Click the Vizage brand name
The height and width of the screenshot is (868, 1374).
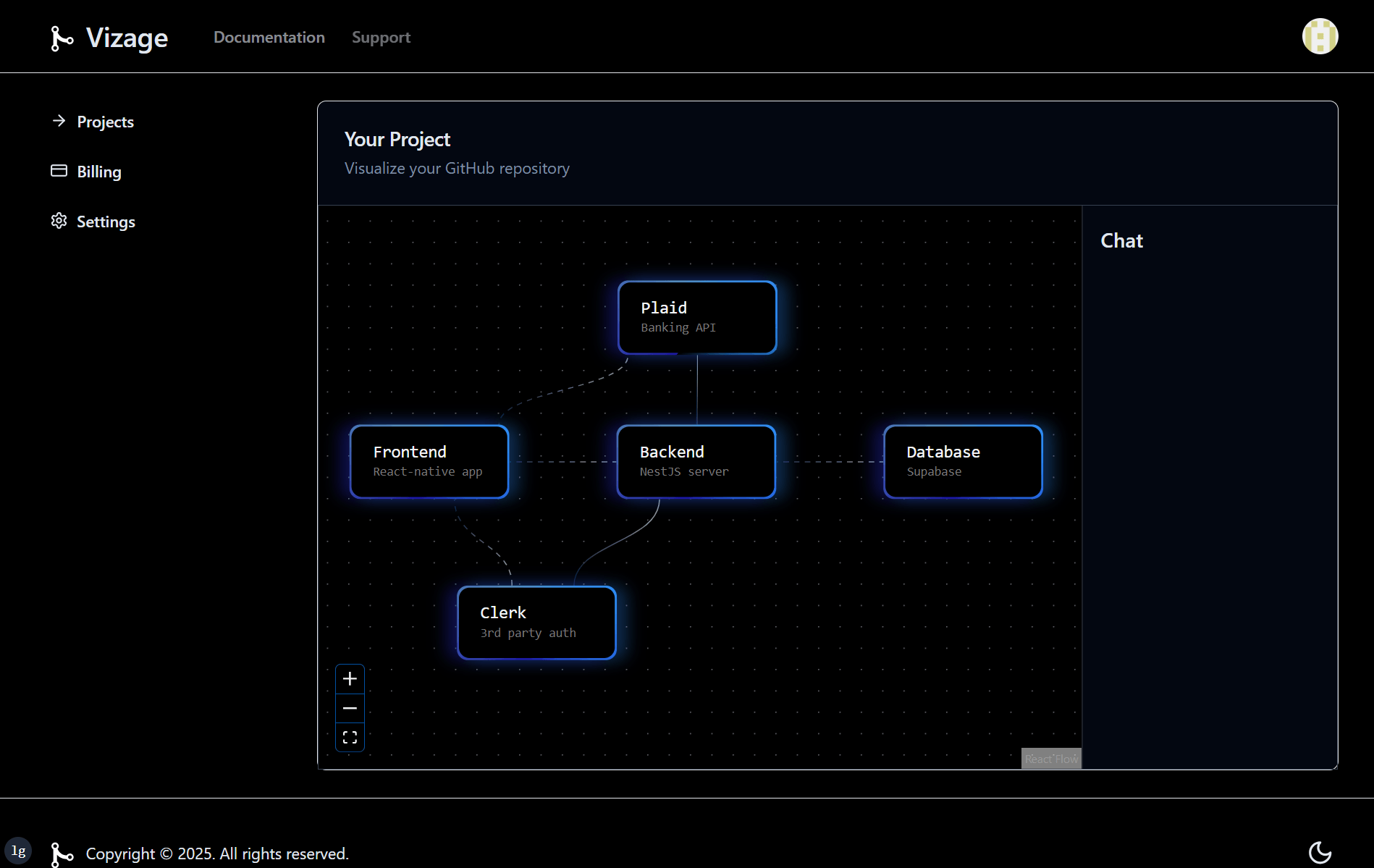click(127, 38)
